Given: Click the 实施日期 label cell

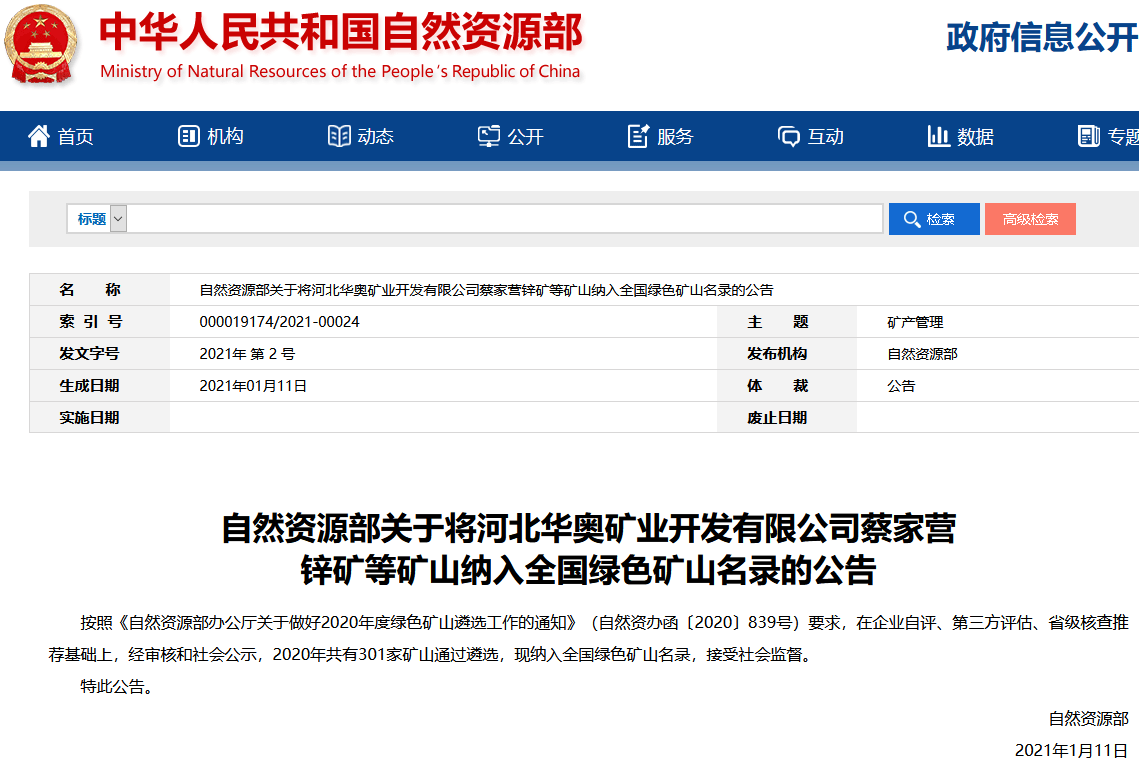Looking at the screenshot, I should [100, 418].
